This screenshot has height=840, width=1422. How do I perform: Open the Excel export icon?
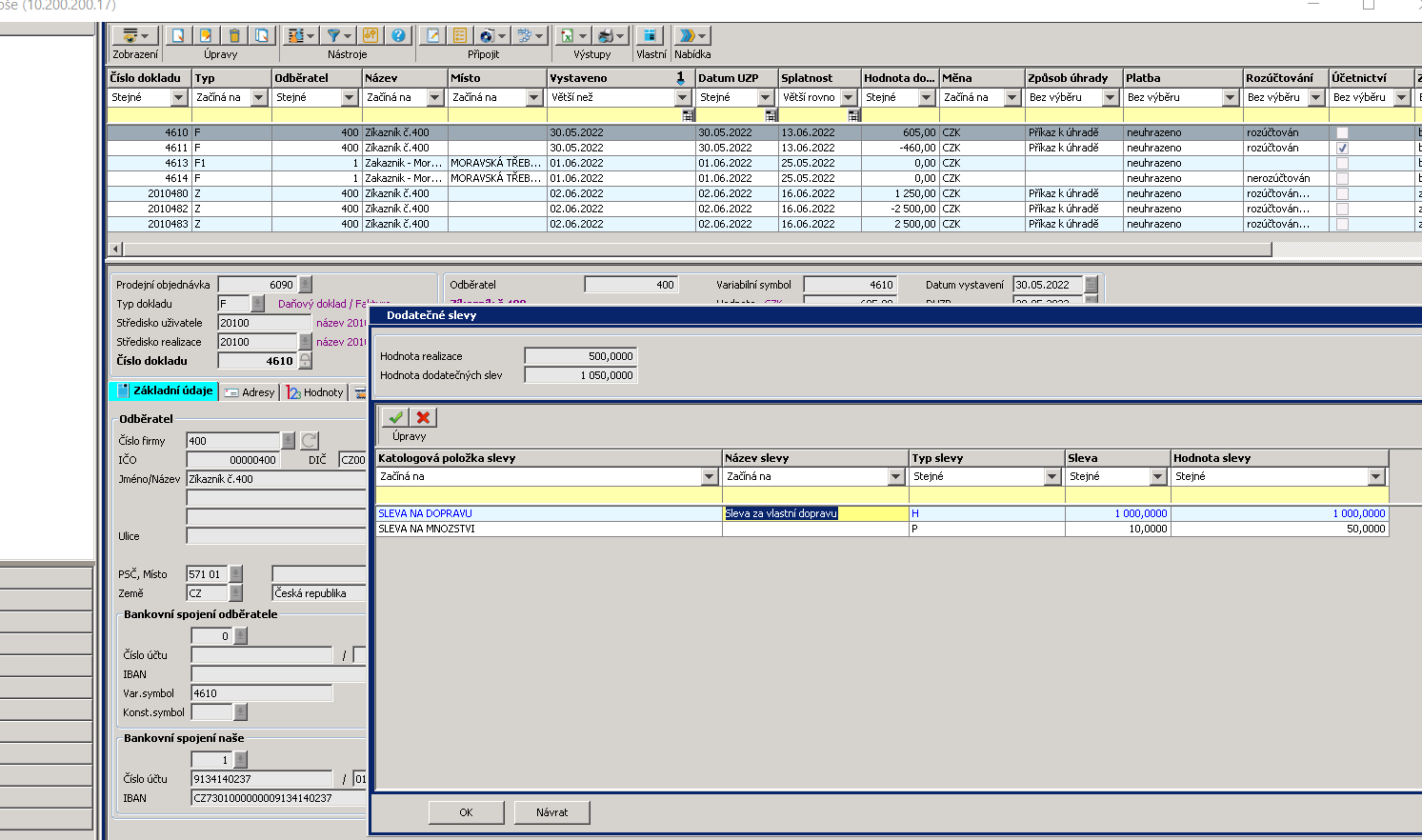[568, 36]
